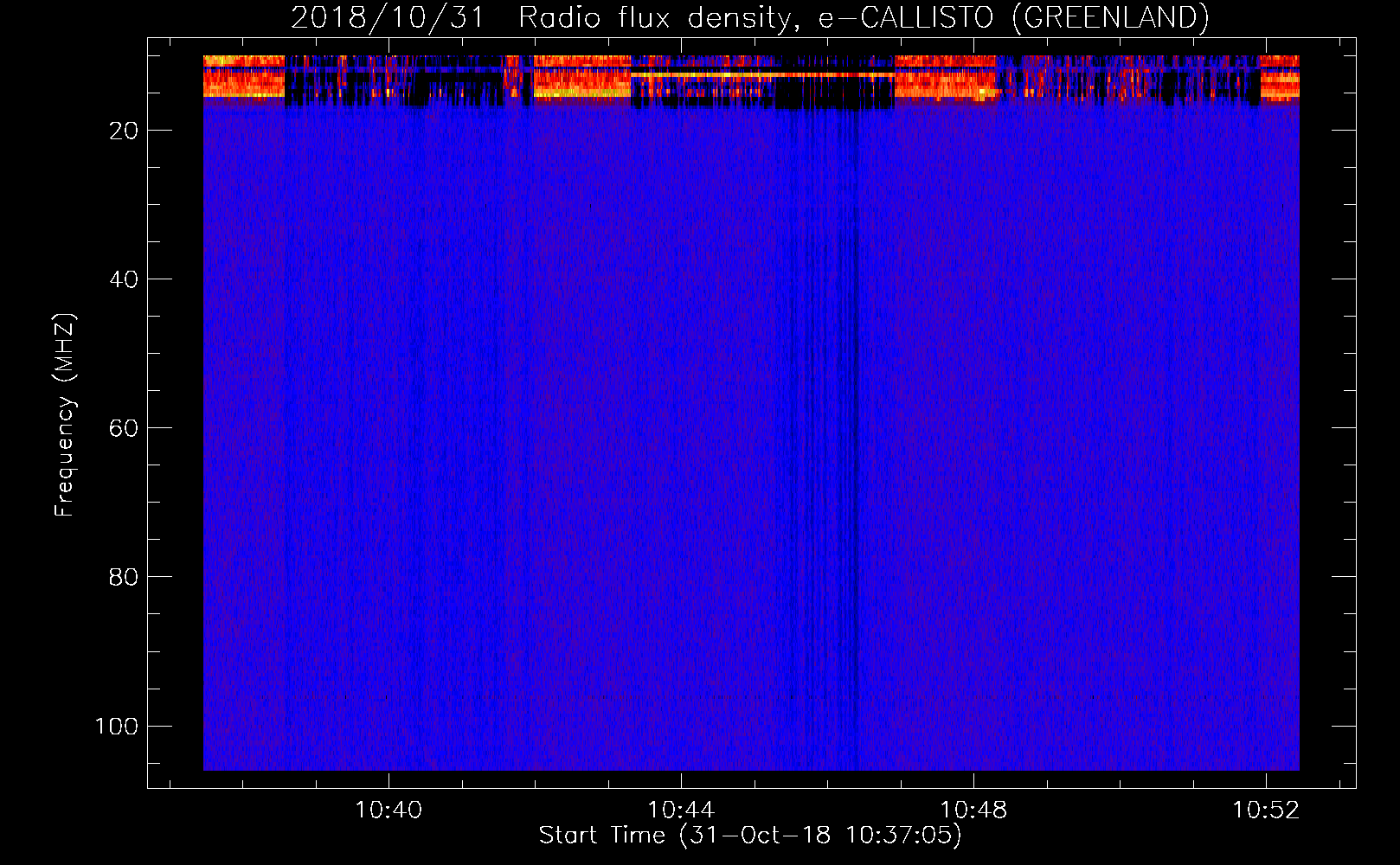The height and width of the screenshot is (865, 1400).
Task: Click the 'Start Time (31-Oct-18 10:37:05)' label
Action: [750, 836]
